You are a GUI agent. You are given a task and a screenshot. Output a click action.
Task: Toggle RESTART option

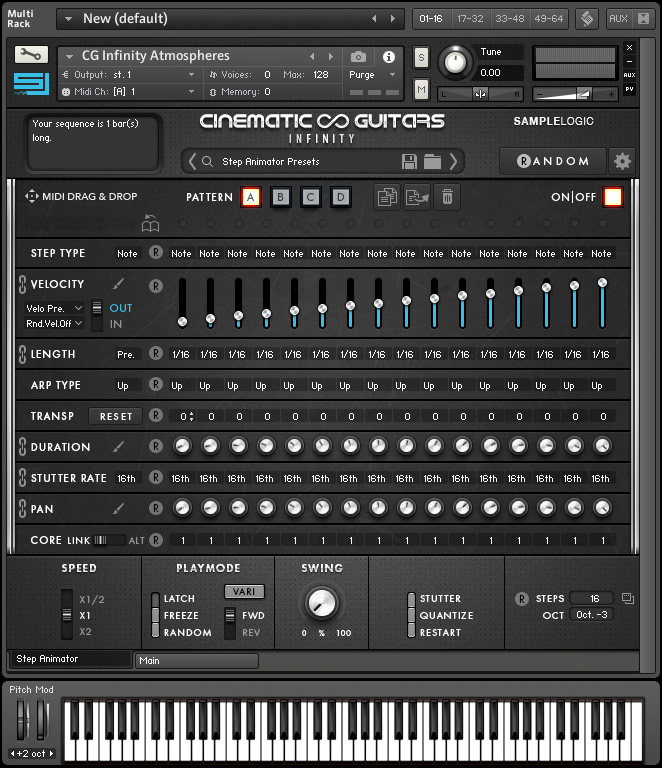tap(411, 631)
